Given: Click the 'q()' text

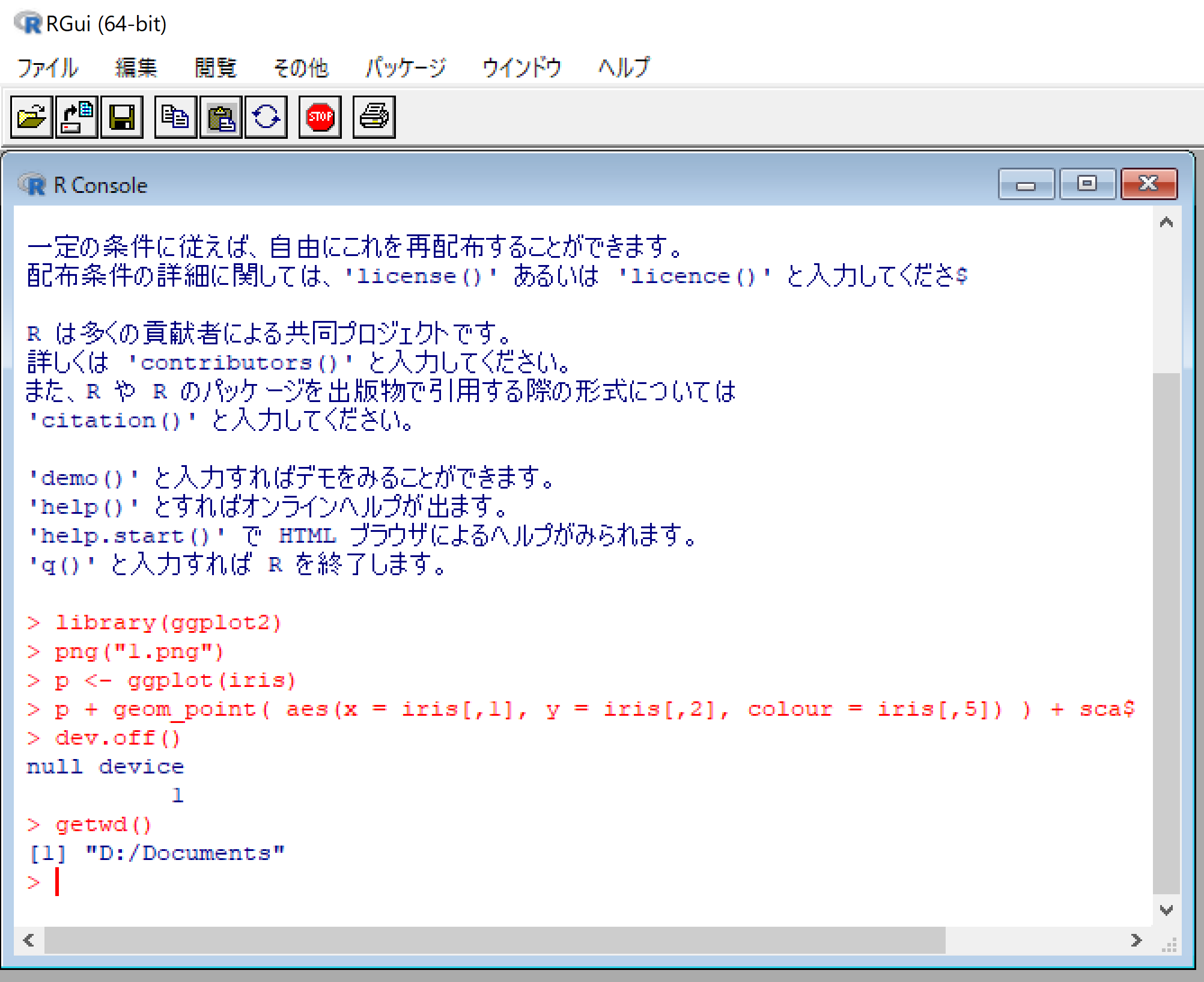Looking at the screenshot, I should coord(62,564).
